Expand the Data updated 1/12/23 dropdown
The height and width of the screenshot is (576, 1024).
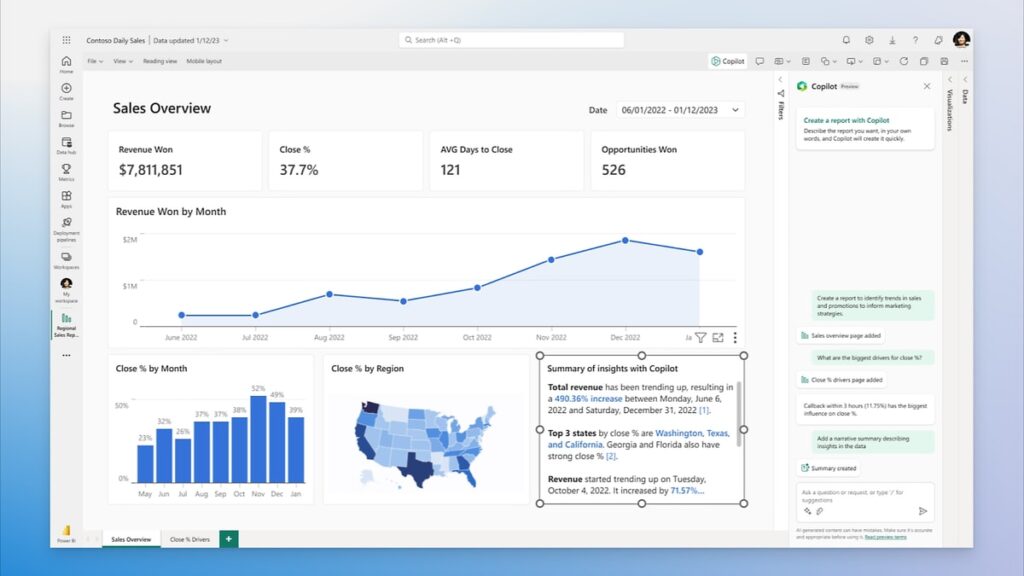click(191, 40)
